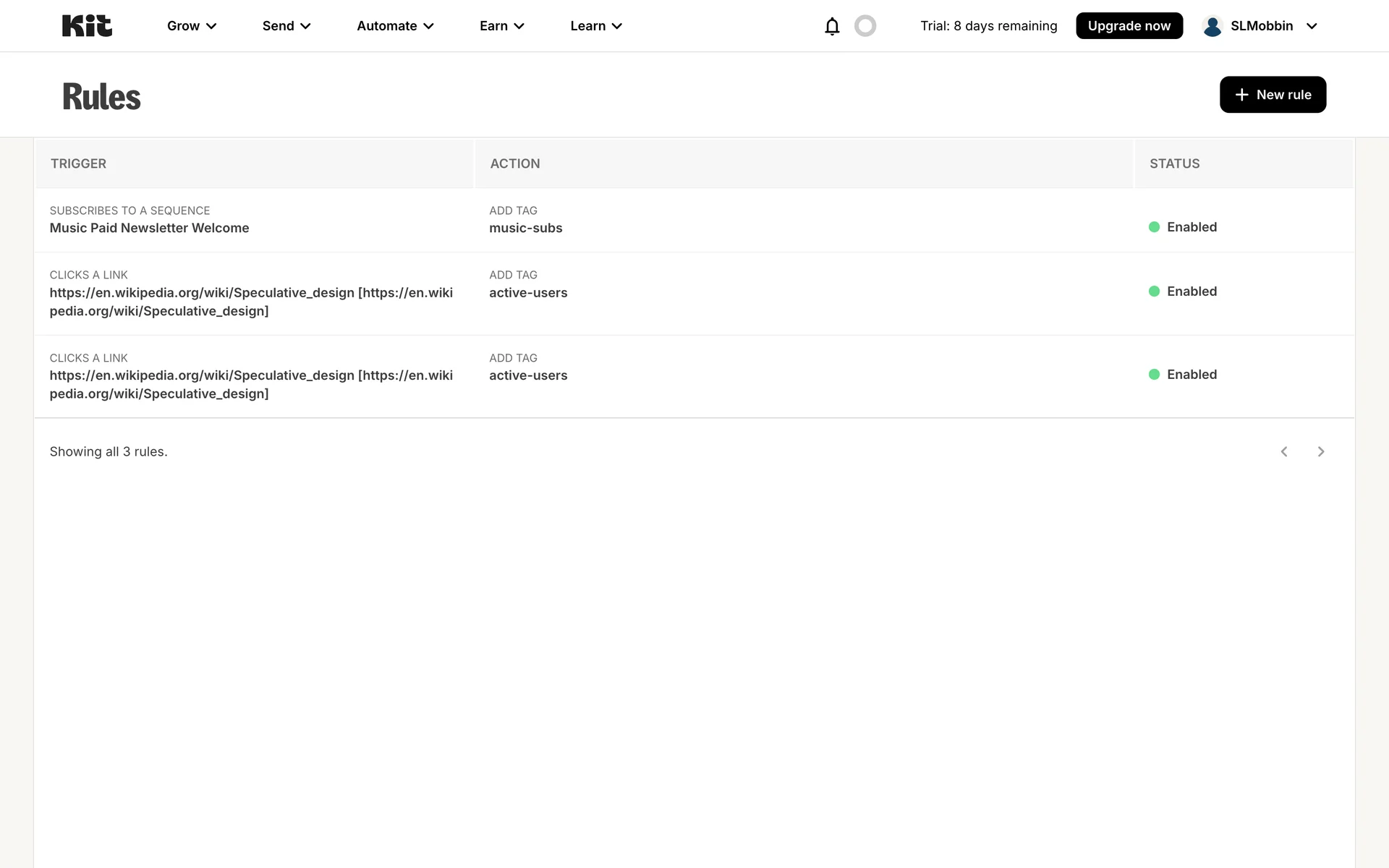This screenshot has width=1389, height=868.
Task: Open the notifications bell
Action: click(x=832, y=26)
